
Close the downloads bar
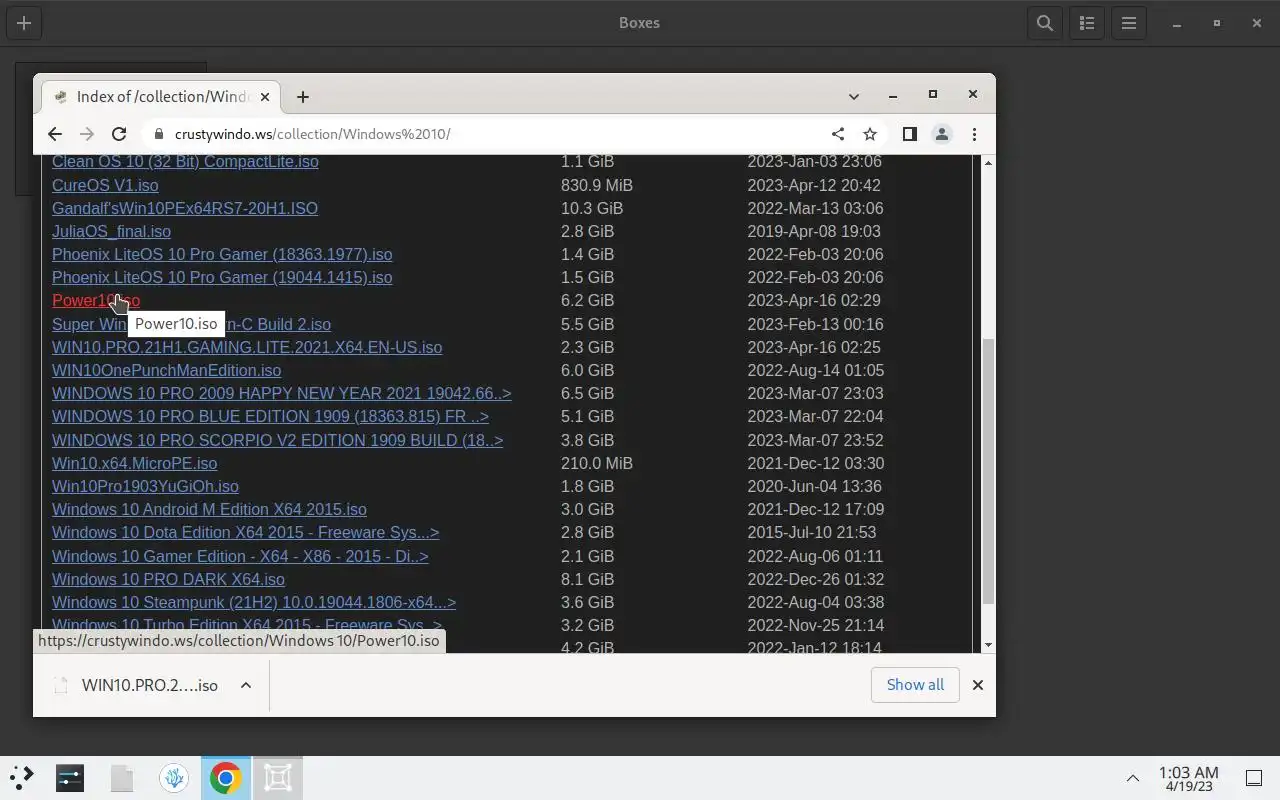tap(978, 685)
